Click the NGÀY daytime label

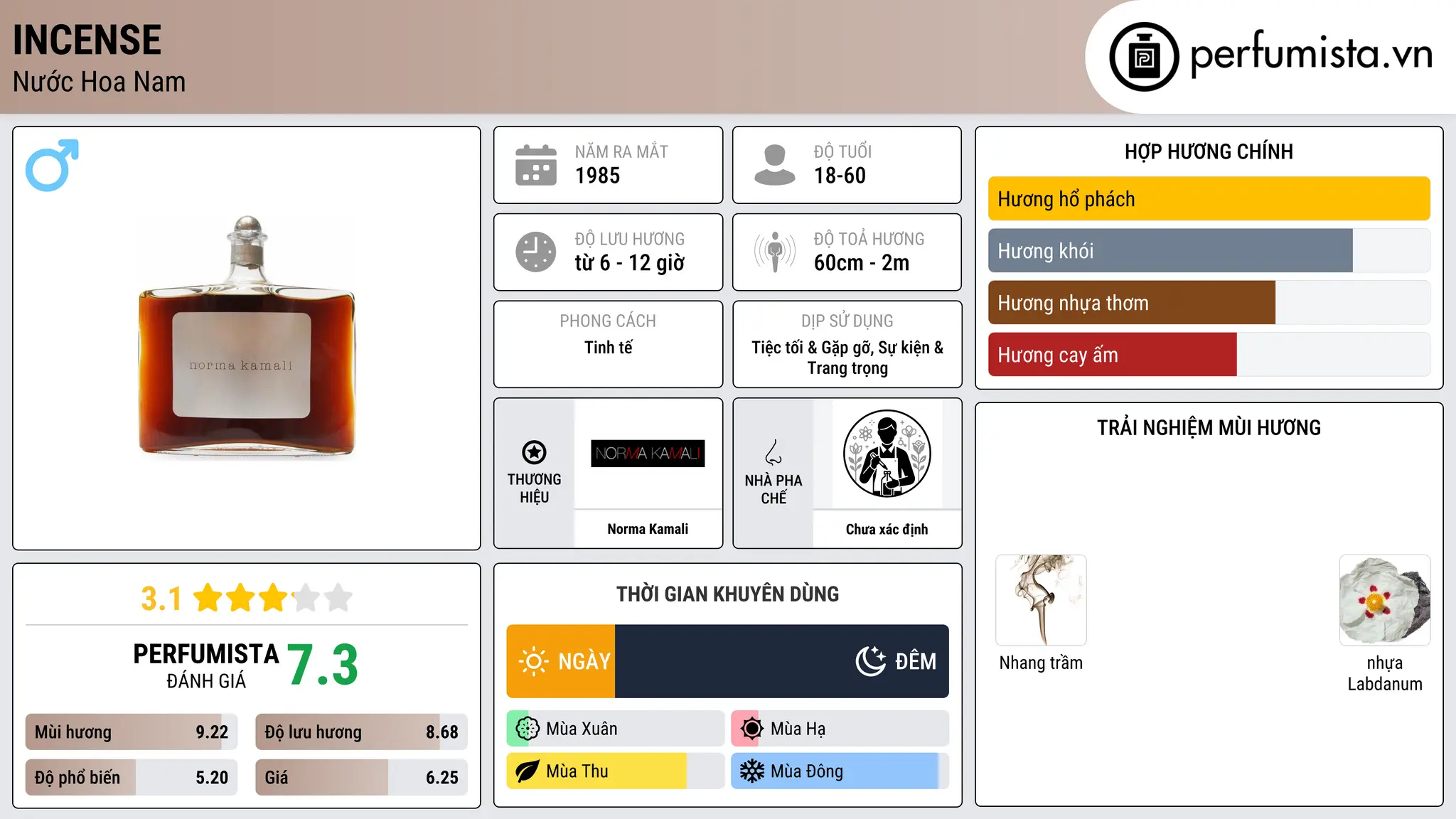[584, 661]
